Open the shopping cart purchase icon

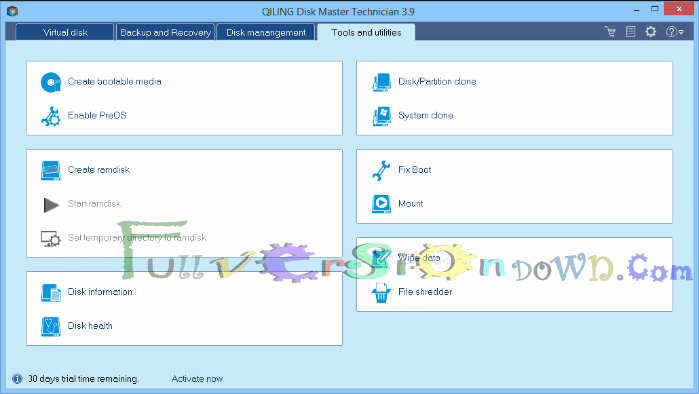[x=610, y=32]
